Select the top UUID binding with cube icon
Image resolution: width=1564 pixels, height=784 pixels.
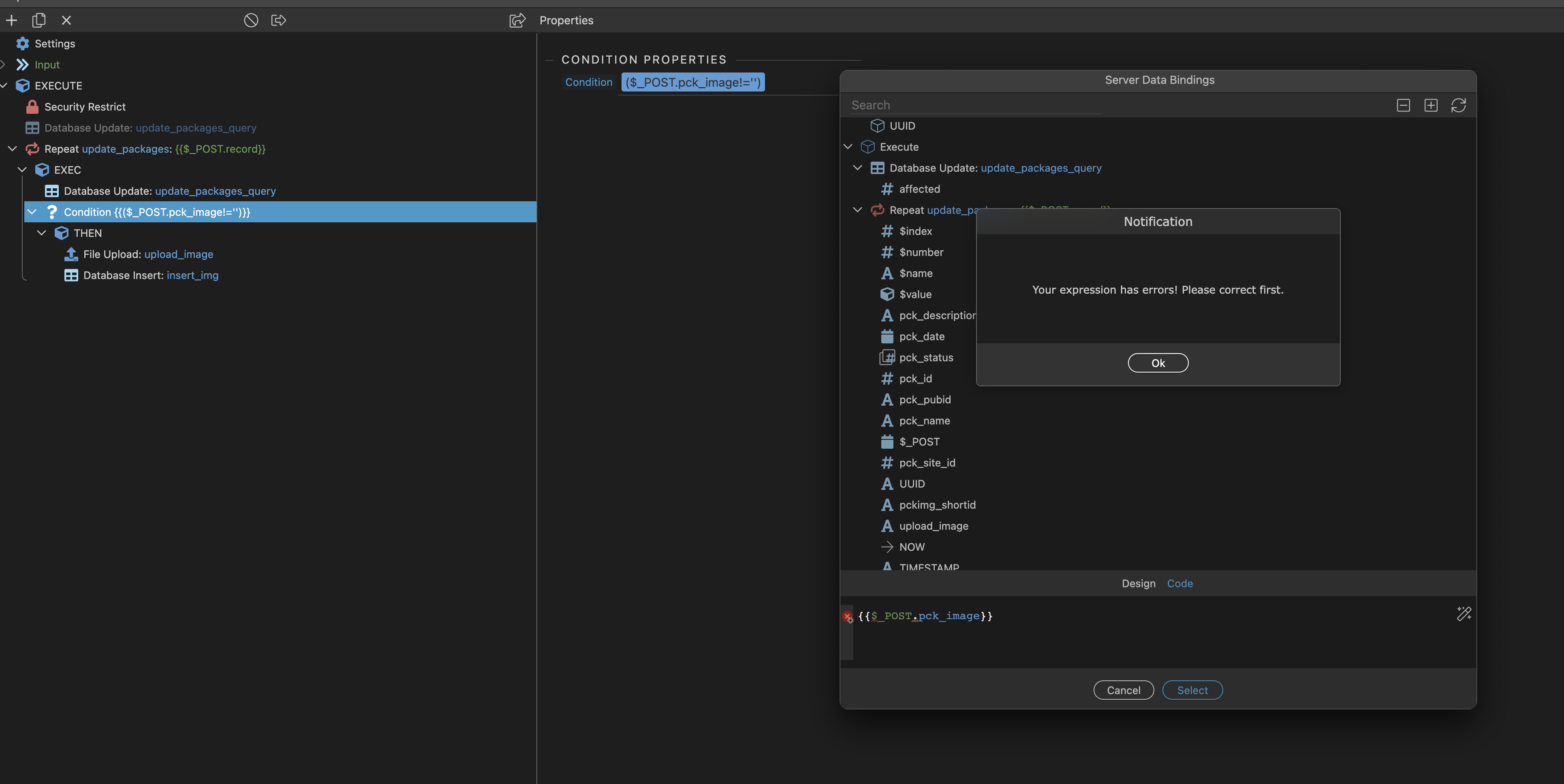902,126
